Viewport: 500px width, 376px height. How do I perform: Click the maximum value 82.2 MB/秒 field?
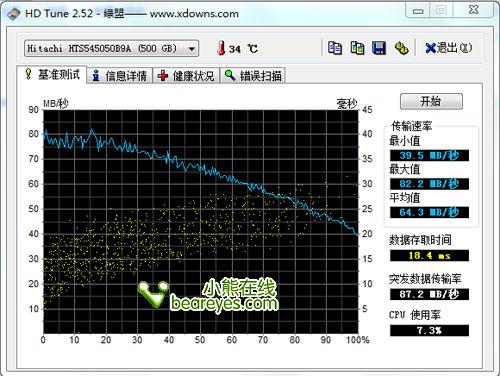tap(429, 184)
